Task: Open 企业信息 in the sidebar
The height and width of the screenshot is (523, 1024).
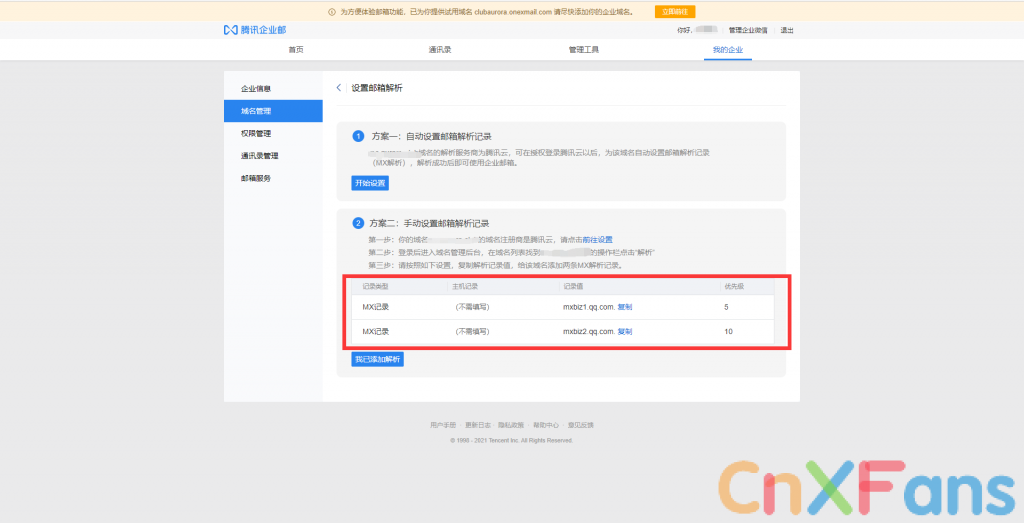Action: 256,89
